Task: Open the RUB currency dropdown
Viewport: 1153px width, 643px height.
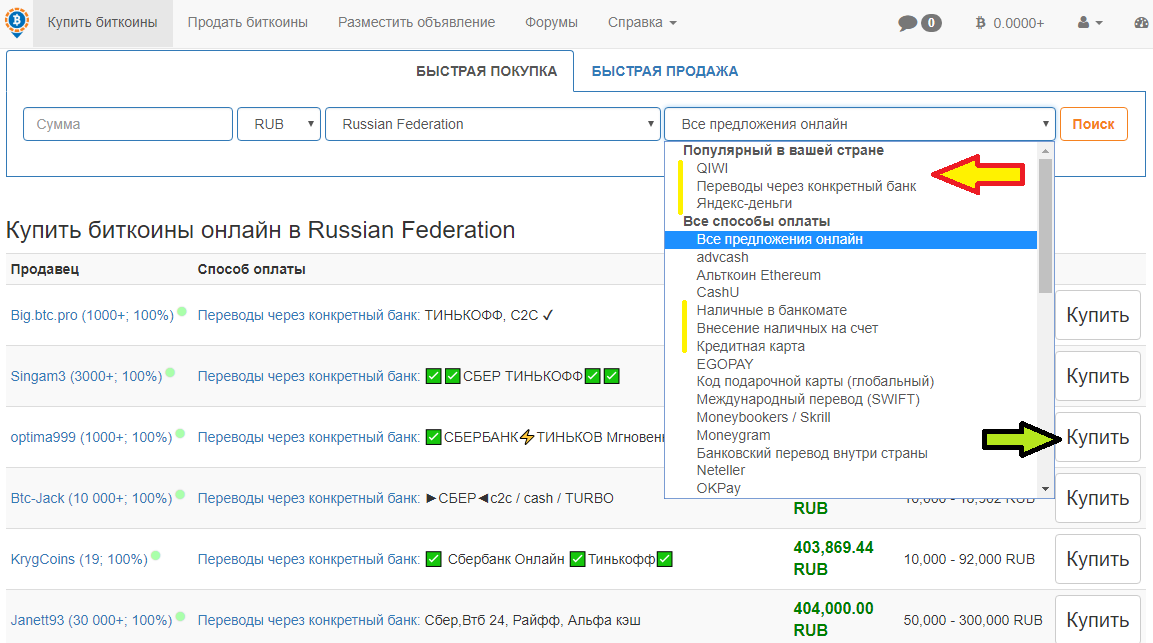Action: (279, 124)
